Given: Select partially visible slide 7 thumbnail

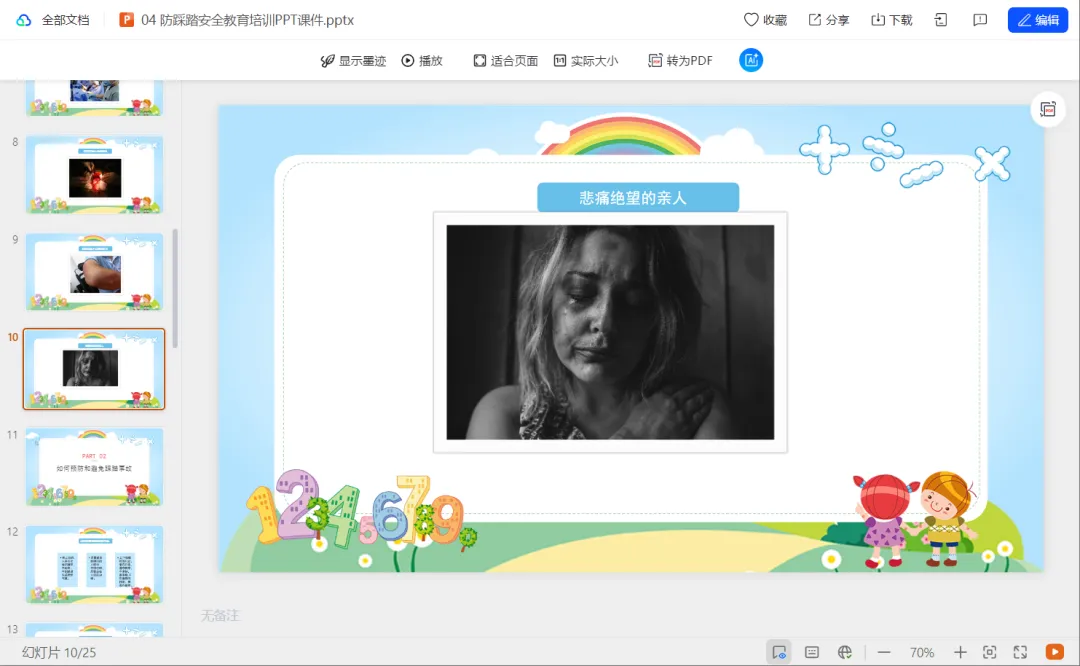Looking at the screenshot, I should click(94, 98).
